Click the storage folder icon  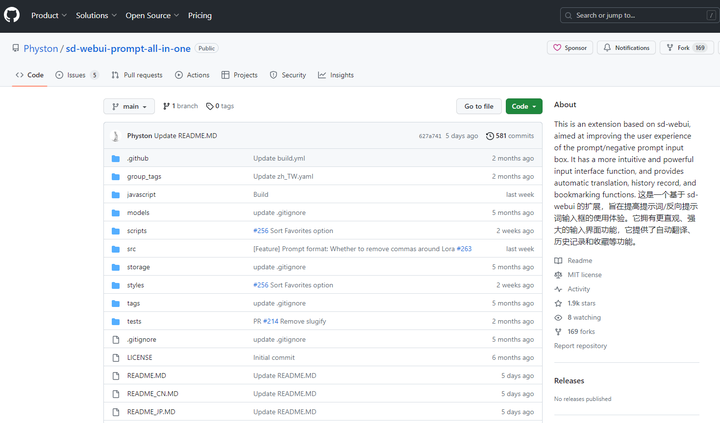pyautogui.click(x=116, y=267)
